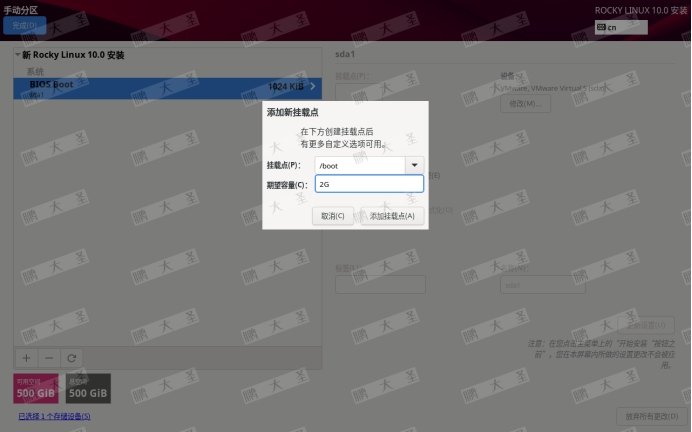Click the label (标签) text field
Screen dimensions: 692x432
[x=380, y=285]
